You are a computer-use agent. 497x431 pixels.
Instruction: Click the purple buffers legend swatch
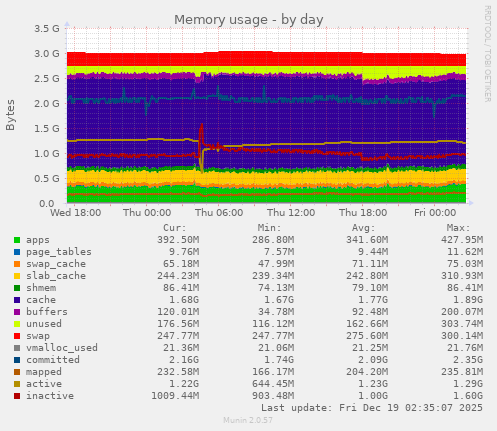click(x=17, y=312)
